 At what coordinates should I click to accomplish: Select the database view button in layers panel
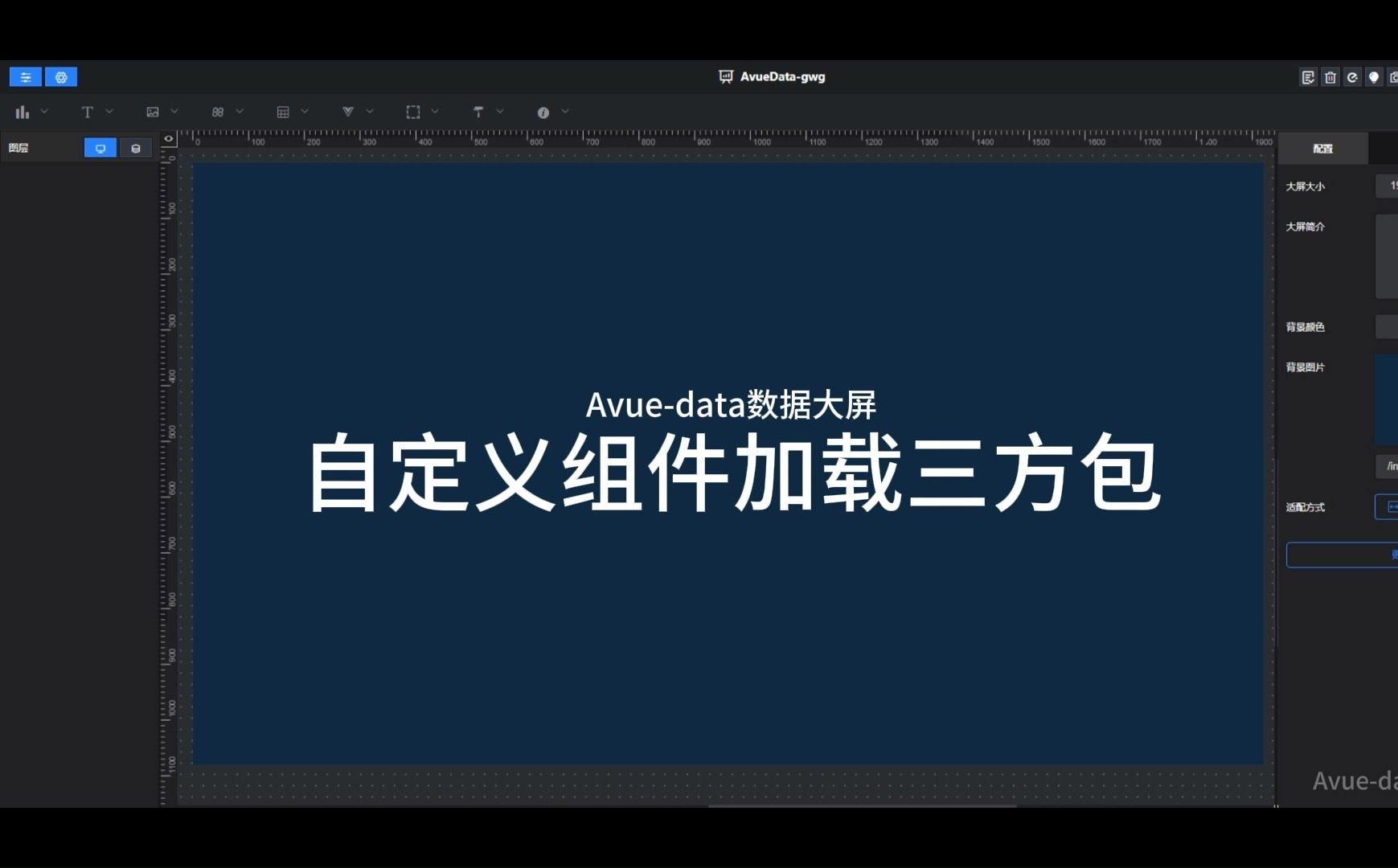tap(136, 148)
